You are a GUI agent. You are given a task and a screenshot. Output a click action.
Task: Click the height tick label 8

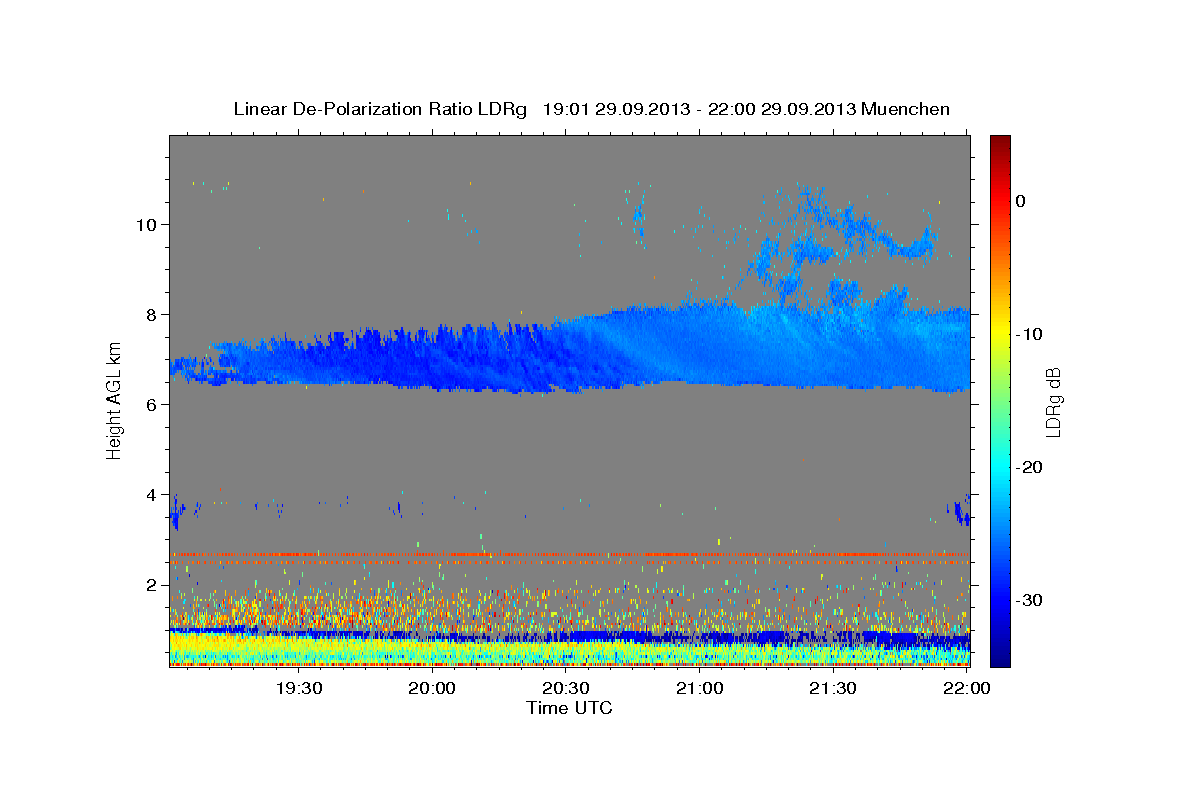151,314
